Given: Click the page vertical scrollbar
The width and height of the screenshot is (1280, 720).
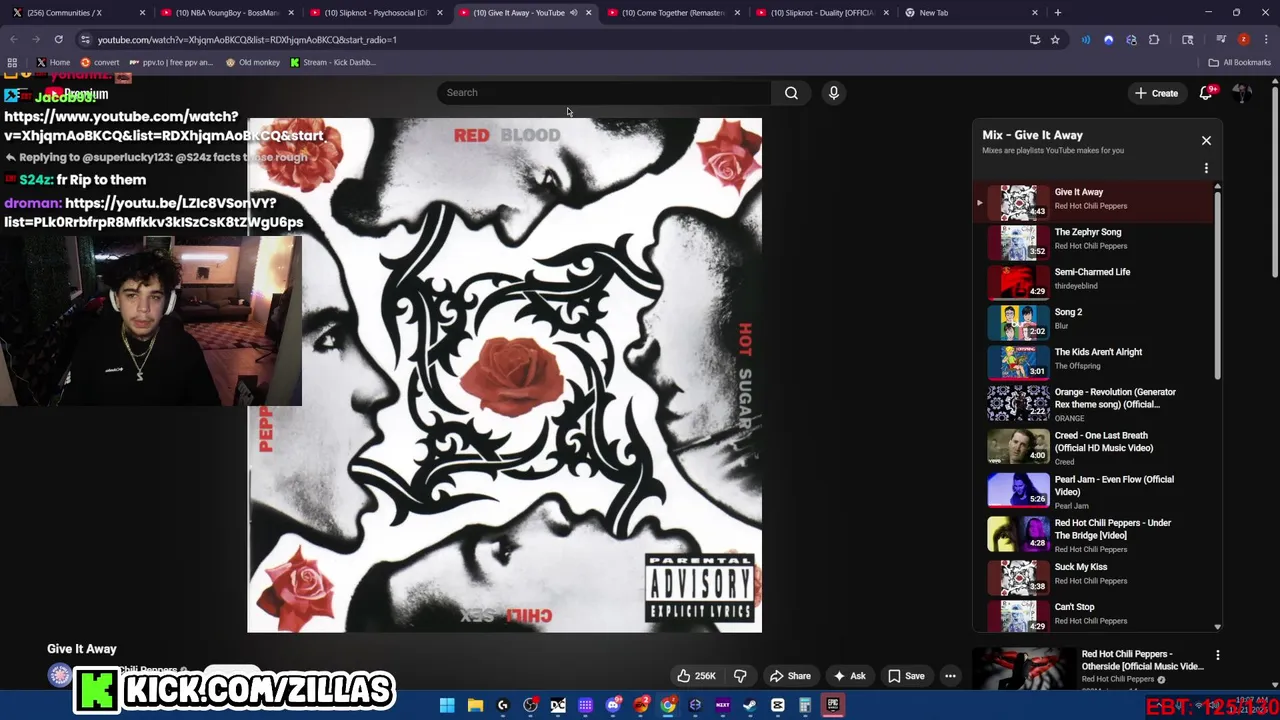Looking at the screenshot, I should tap(1274, 180).
